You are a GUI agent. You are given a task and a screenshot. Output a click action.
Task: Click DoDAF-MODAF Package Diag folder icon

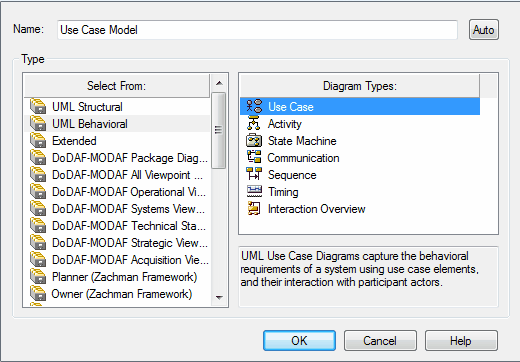[x=38, y=157]
